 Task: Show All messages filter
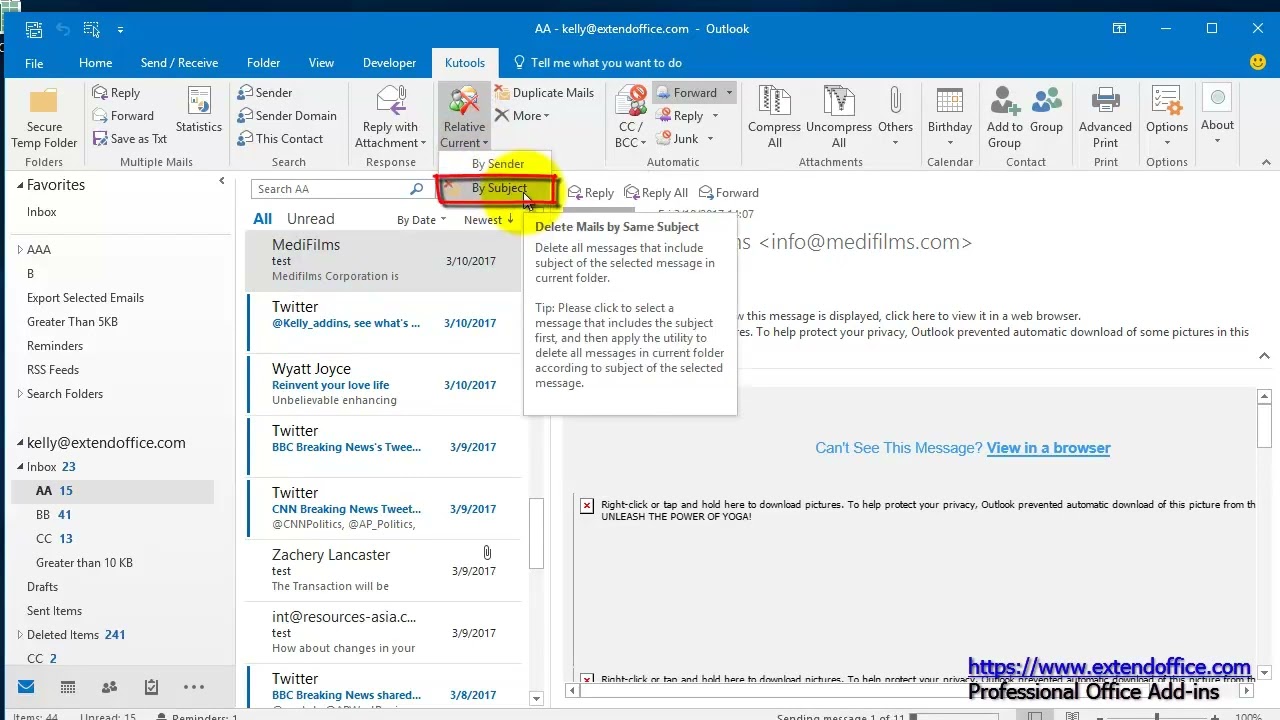point(262,219)
